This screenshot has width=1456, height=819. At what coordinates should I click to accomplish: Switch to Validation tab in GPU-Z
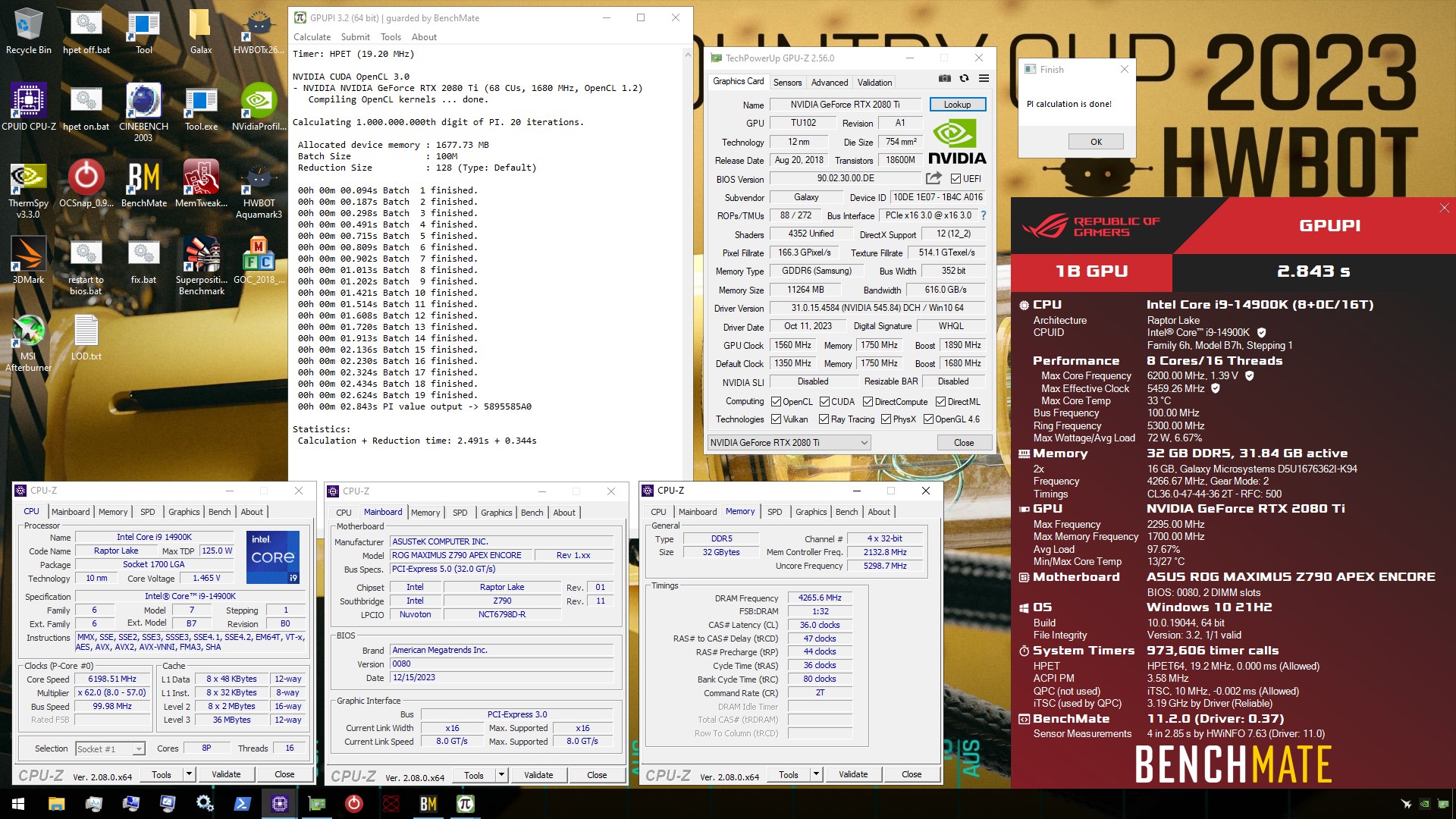click(874, 83)
